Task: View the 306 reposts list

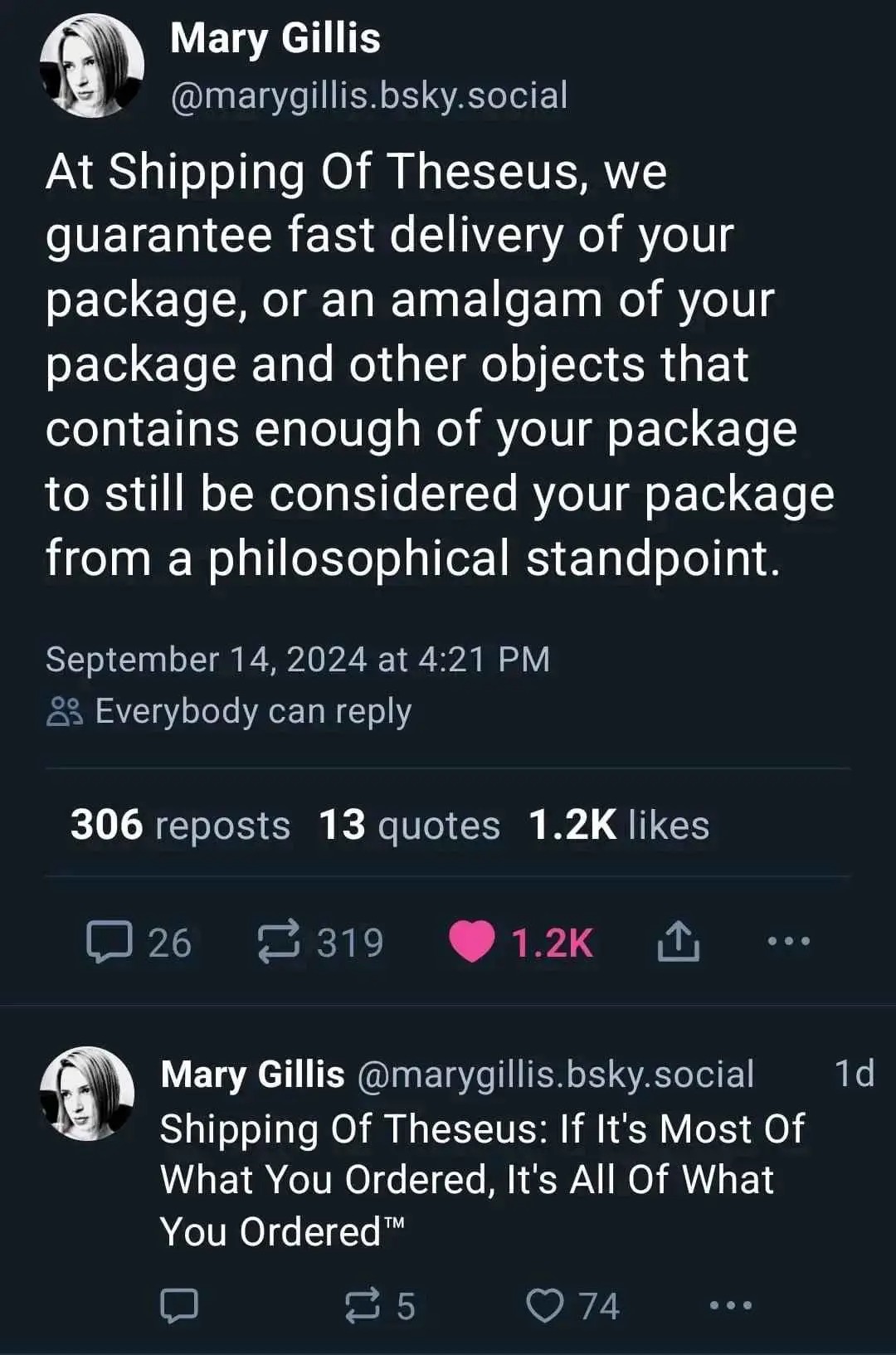Action: [179, 824]
